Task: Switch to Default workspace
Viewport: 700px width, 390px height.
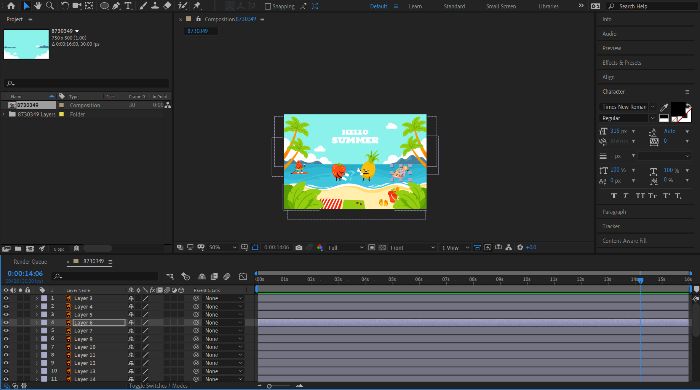Action: pyautogui.click(x=379, y=6)
